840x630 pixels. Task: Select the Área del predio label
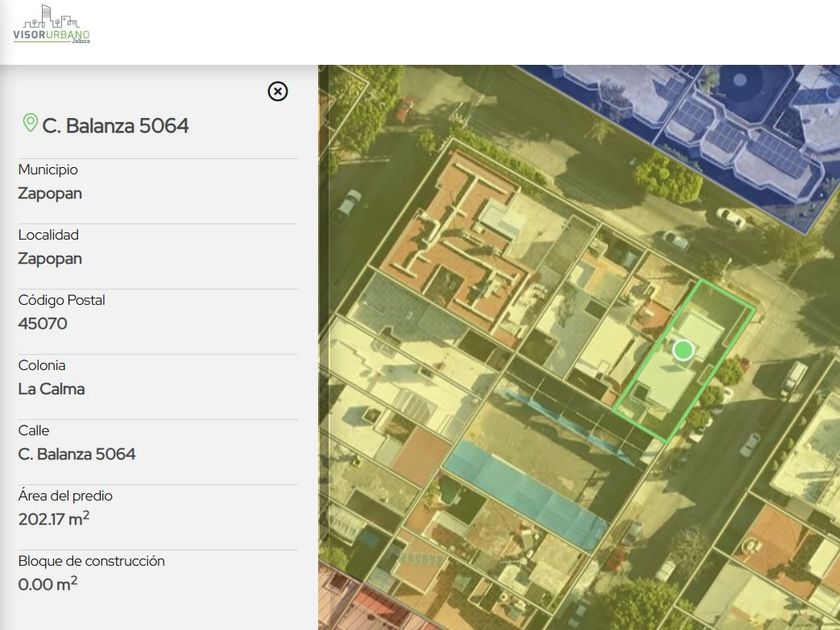(65, 496)
